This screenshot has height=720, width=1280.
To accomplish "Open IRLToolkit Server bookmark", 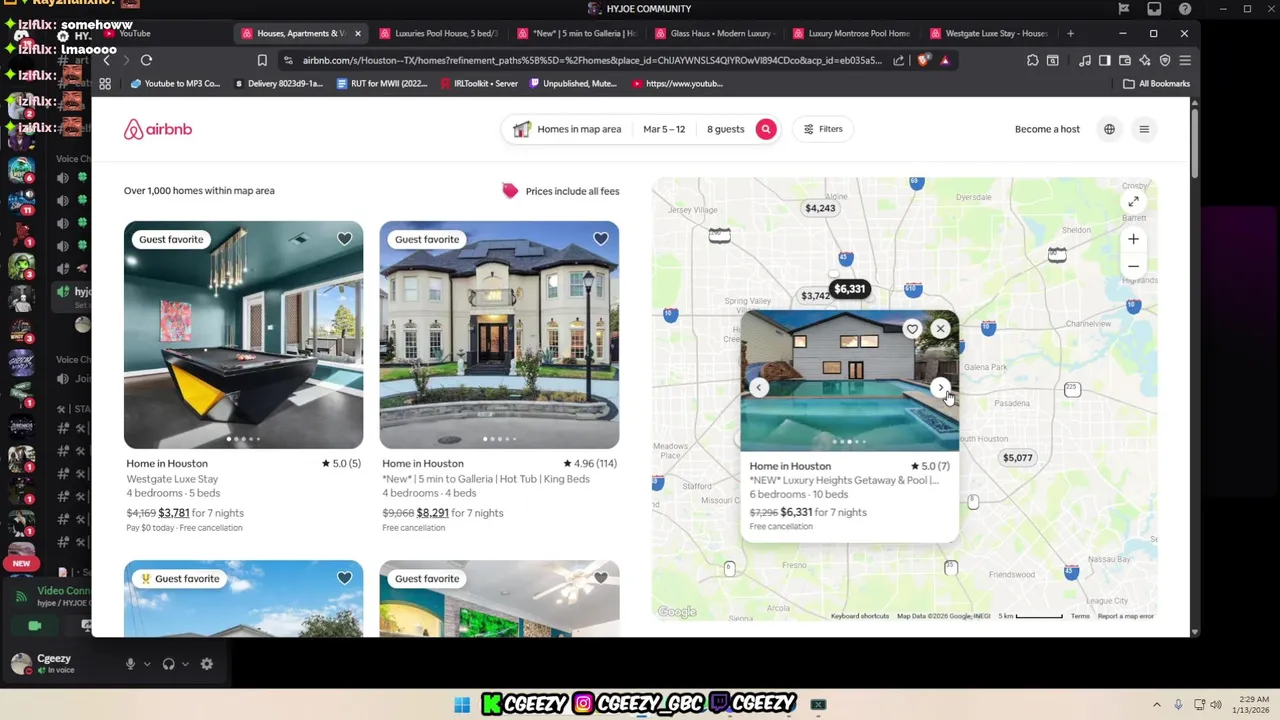I will (x=479, y=84).
